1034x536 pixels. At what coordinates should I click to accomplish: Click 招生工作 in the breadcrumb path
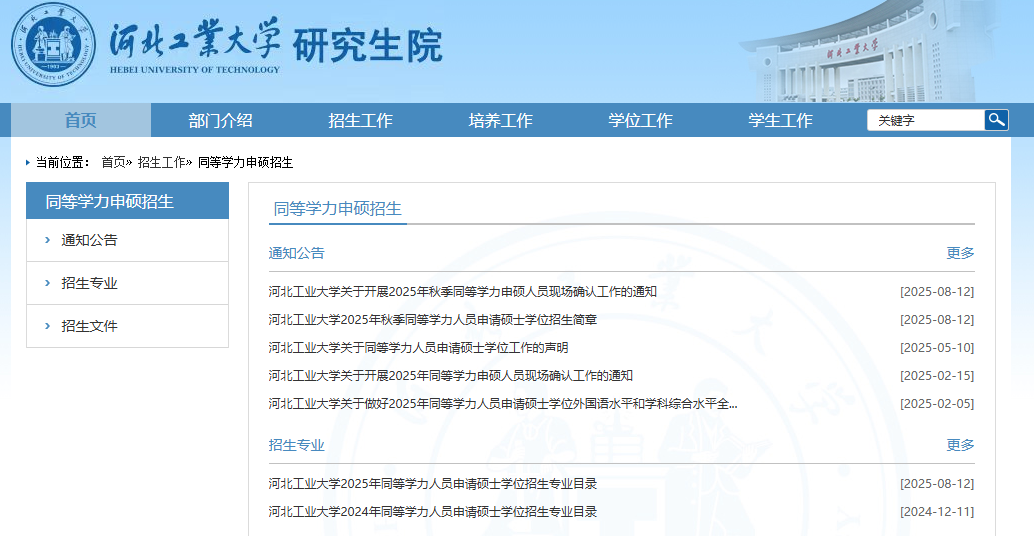(x=162, y=162)
